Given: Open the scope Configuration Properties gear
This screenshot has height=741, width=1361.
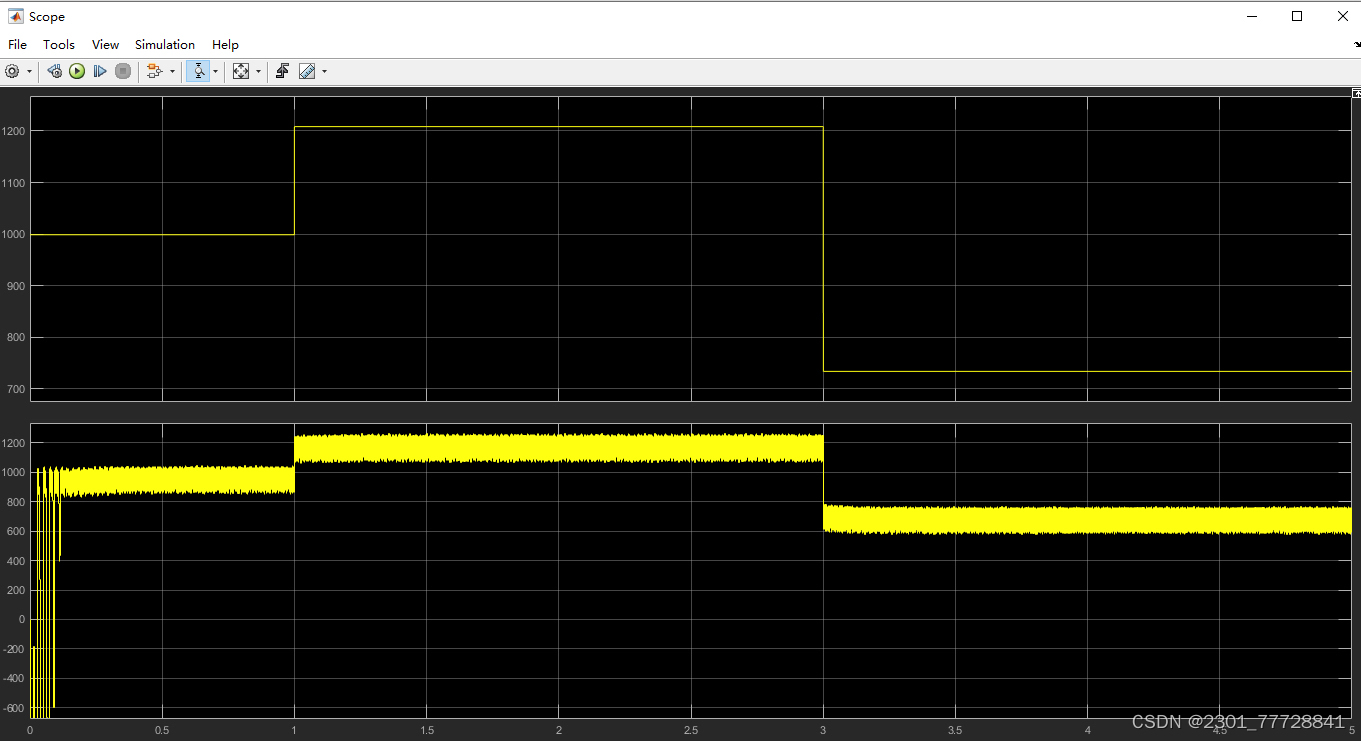Looking at the screenshot, I should (x=12, y=71).
